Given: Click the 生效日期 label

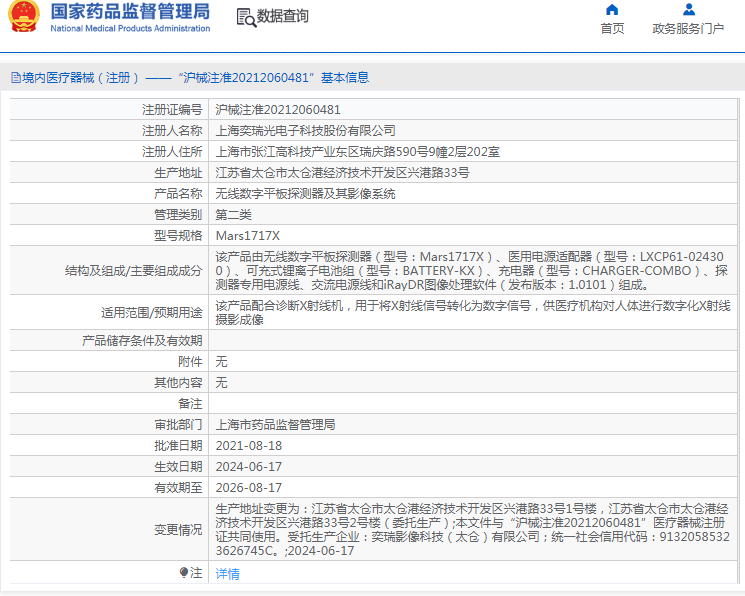Looking at the screenshot, I should [178, 466].
